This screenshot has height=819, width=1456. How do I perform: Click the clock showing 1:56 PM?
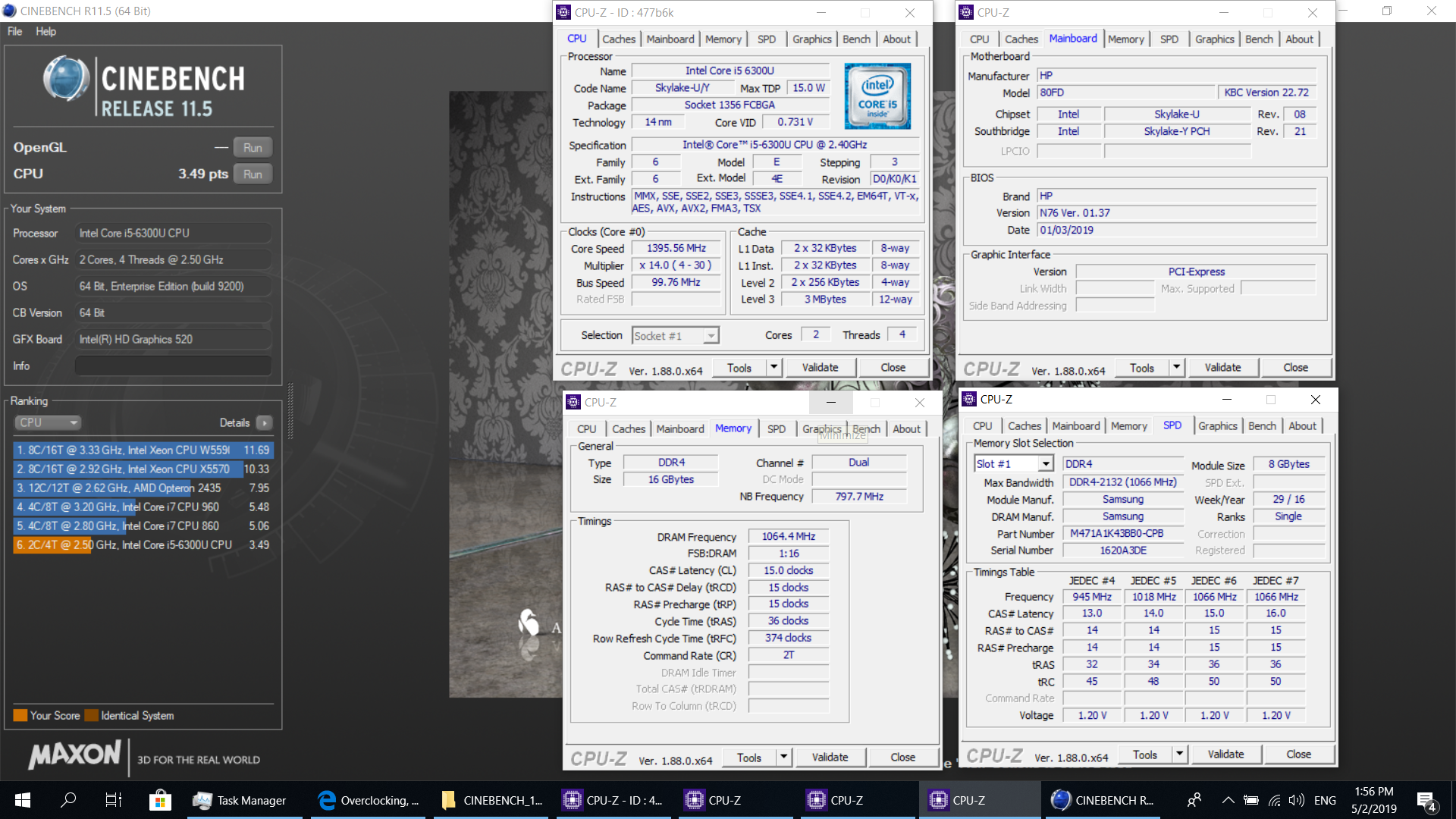pyautogui.click(x=1373, y=791)
